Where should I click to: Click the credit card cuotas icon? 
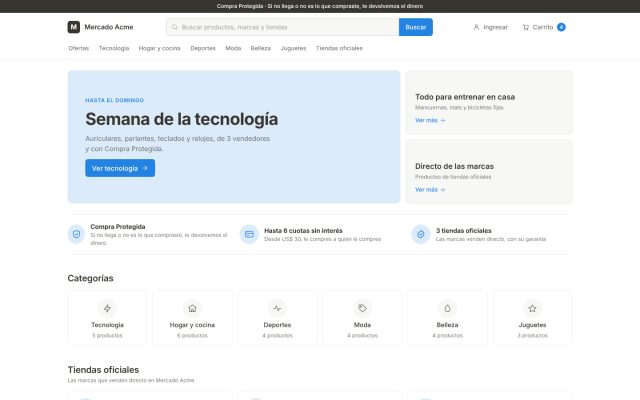(x=249, y=234)
